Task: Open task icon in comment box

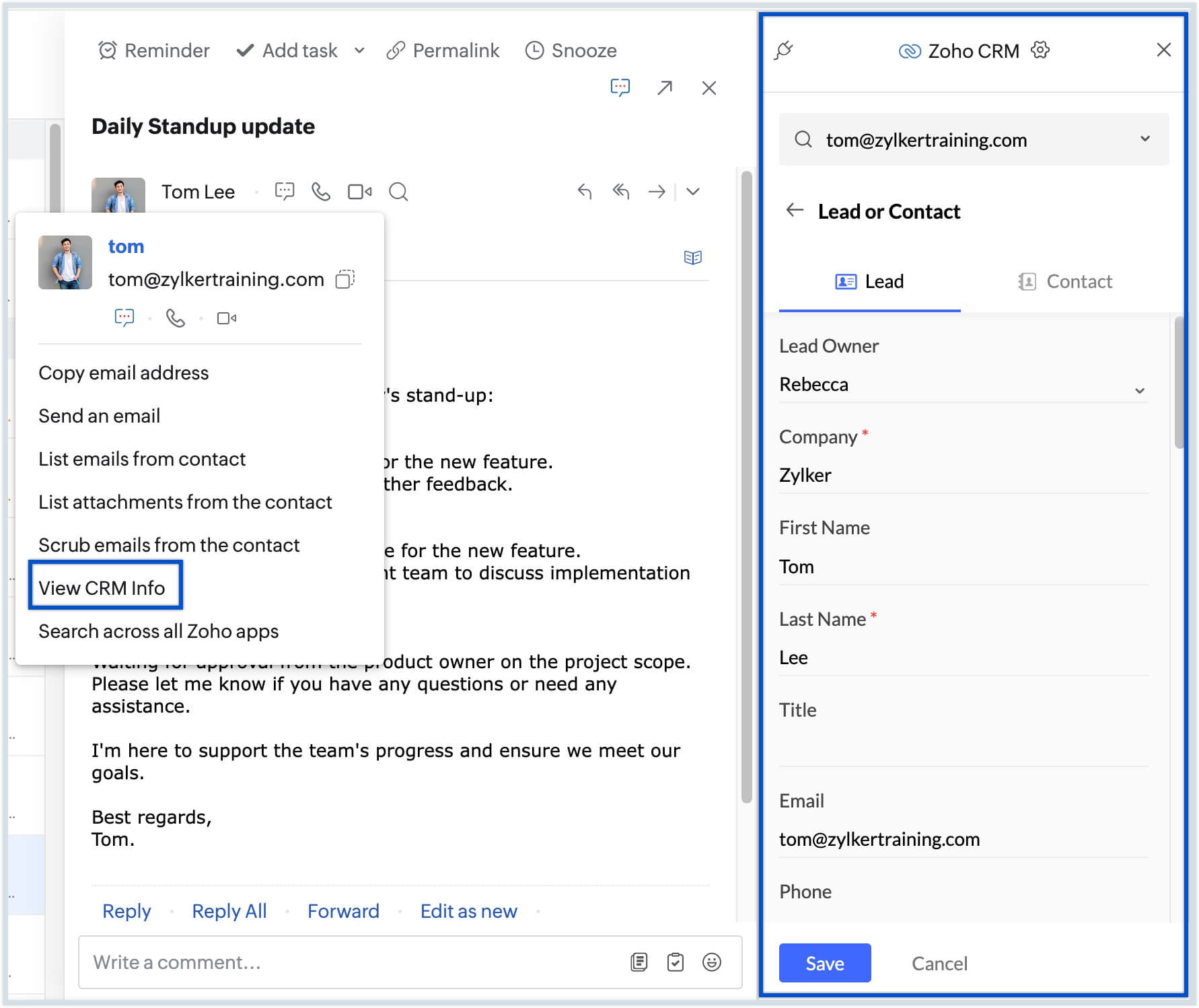Action: click(676, 962)
